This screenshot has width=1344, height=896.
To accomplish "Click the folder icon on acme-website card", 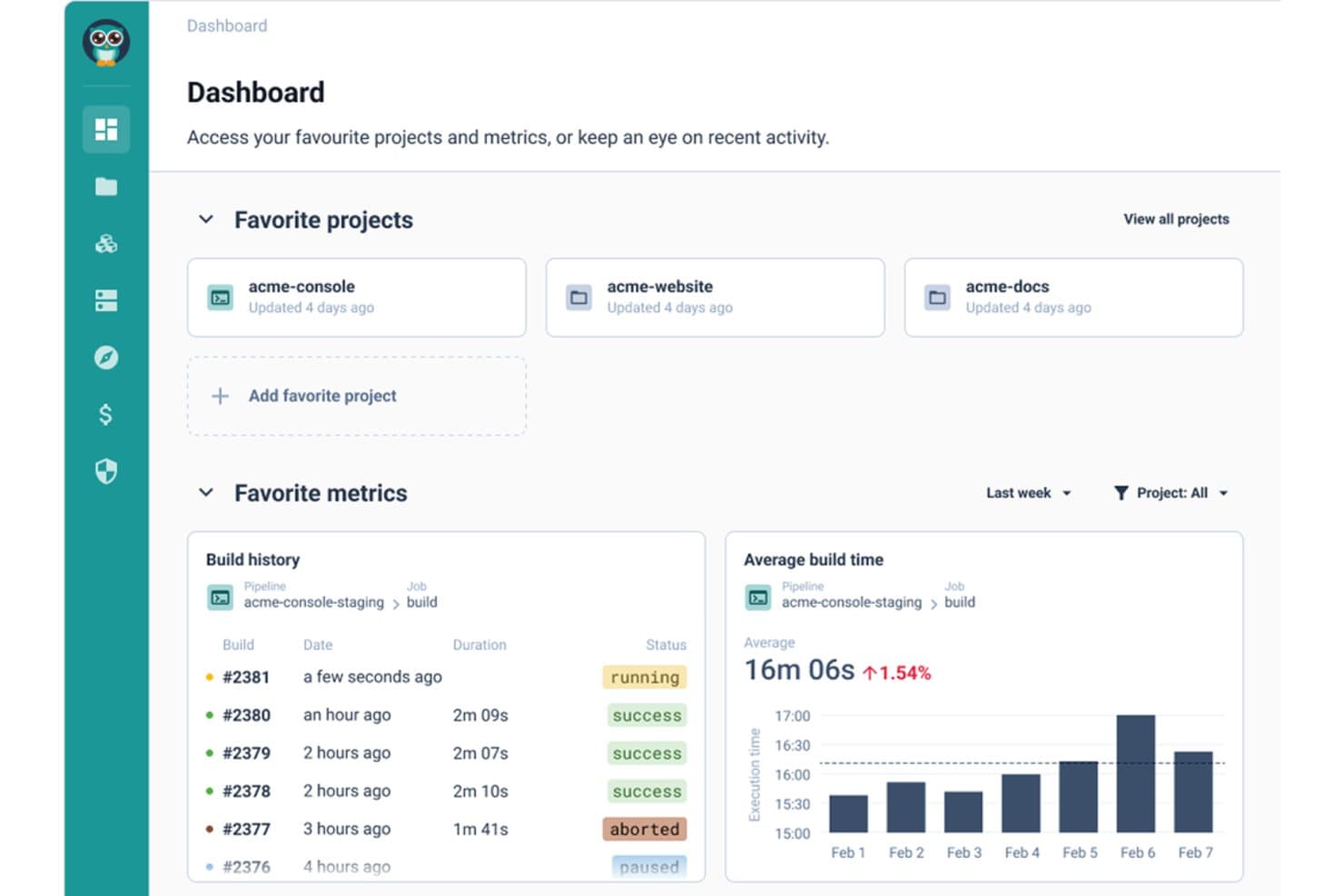I will point(578,297).
